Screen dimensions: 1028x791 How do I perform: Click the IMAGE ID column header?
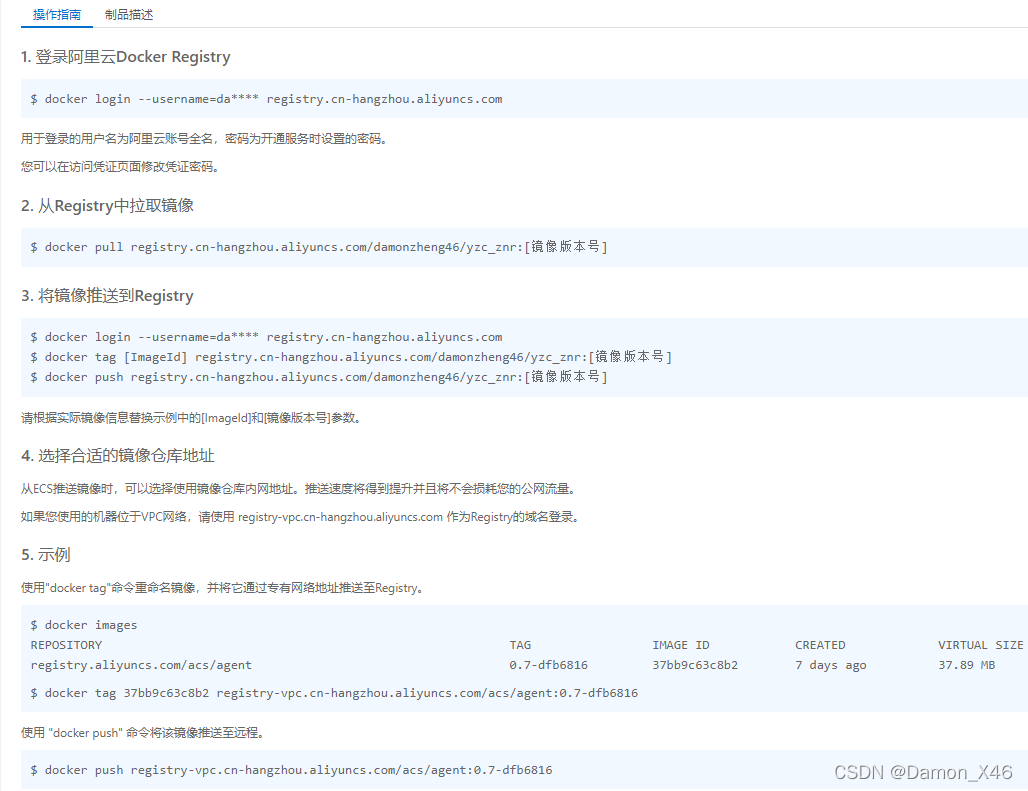[681, 646]
